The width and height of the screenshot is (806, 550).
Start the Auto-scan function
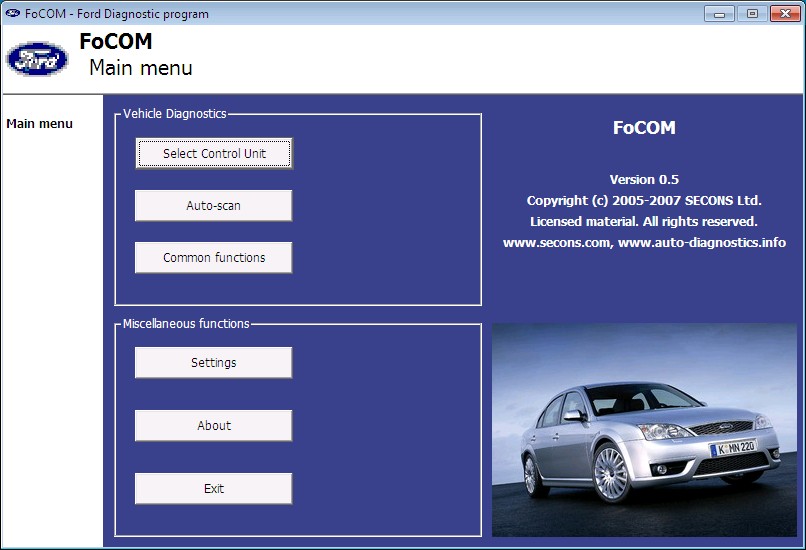213,206
